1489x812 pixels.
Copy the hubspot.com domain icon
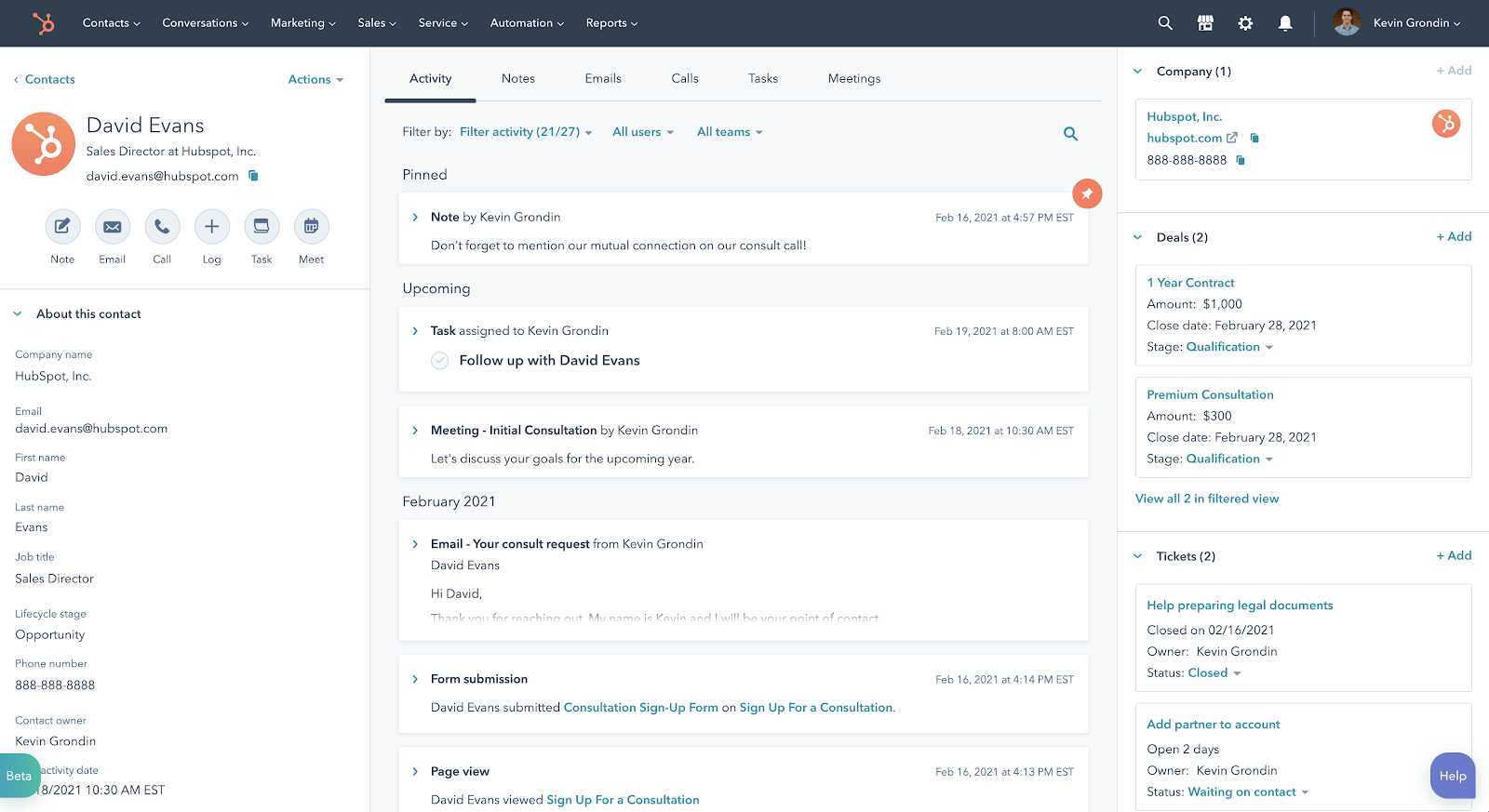pos(1254,138)
